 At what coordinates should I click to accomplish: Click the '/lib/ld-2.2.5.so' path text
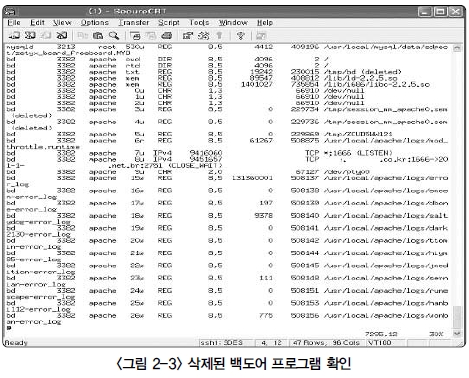361,78
